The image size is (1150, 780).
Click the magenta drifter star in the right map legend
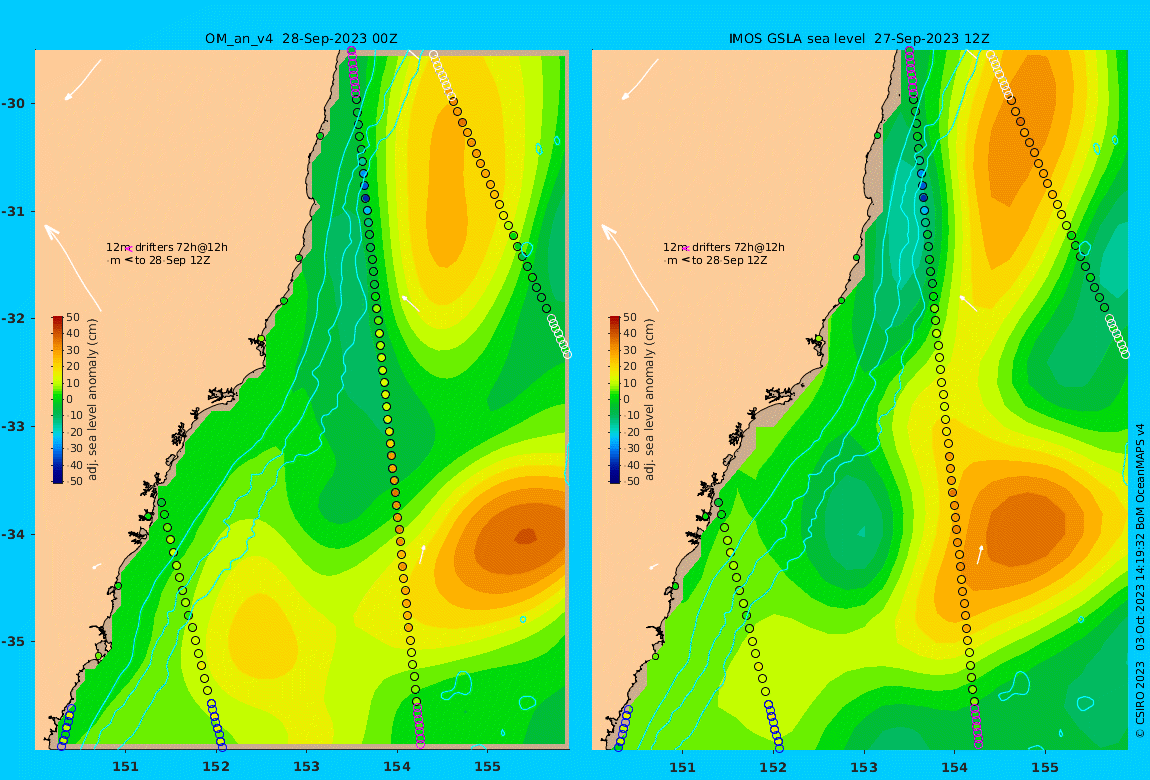(x=685, y=249)
